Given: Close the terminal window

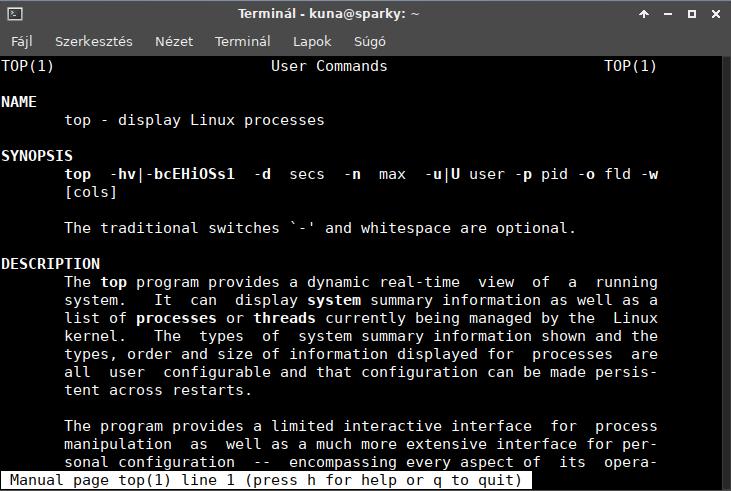Looking at the screenshot, I should pyautogui.click(x=716, y=14).
